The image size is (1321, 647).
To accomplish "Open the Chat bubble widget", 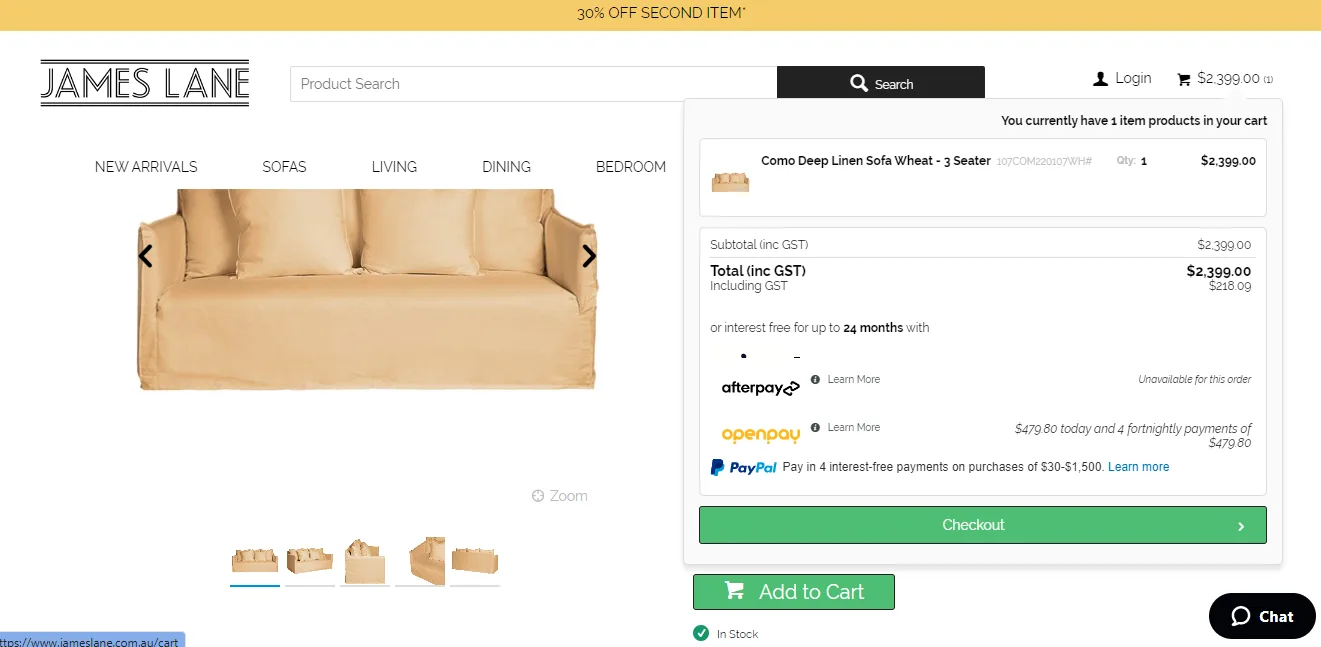I will pyautogui.click(x=1262, y=616).
